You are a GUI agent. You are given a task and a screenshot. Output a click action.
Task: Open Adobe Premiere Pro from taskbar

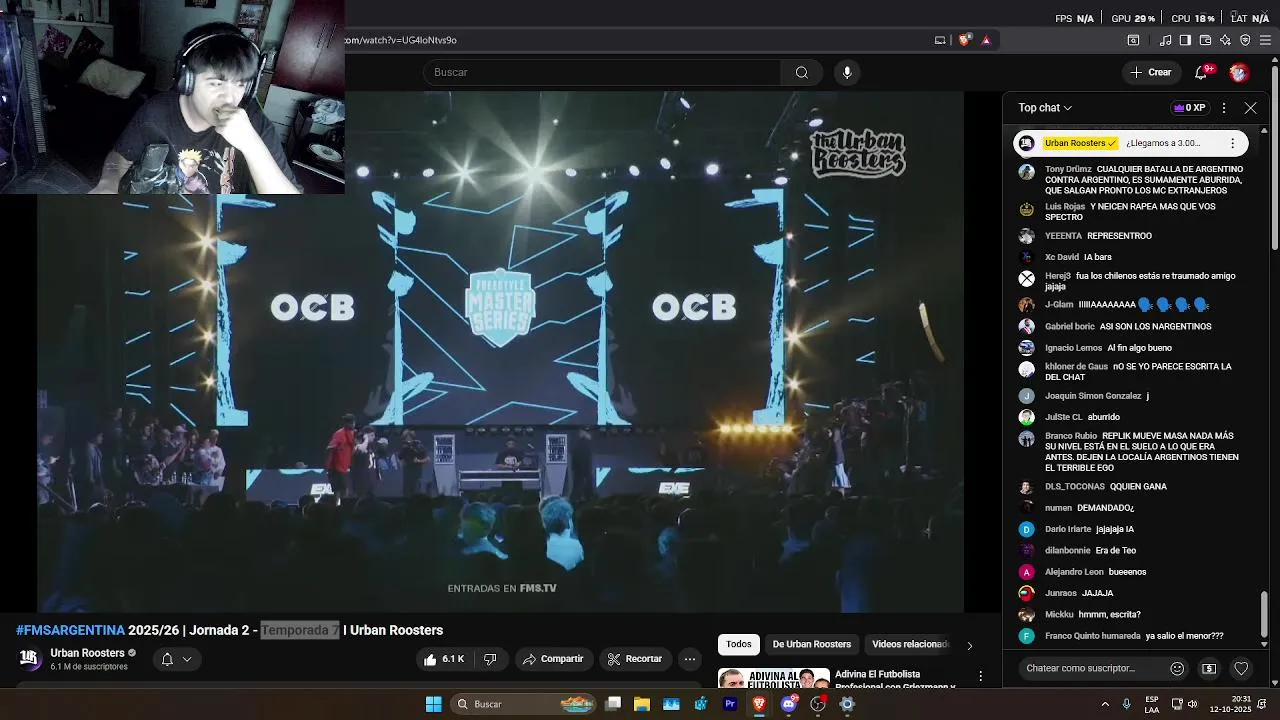(x=730, y=704)
